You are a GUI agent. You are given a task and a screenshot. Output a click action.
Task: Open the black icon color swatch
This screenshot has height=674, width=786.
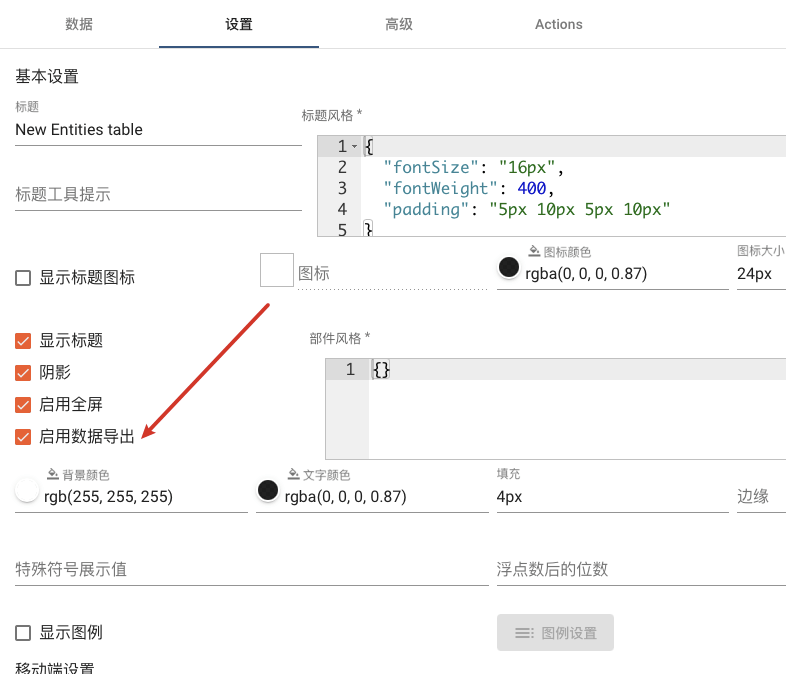[x=509, y=268]
